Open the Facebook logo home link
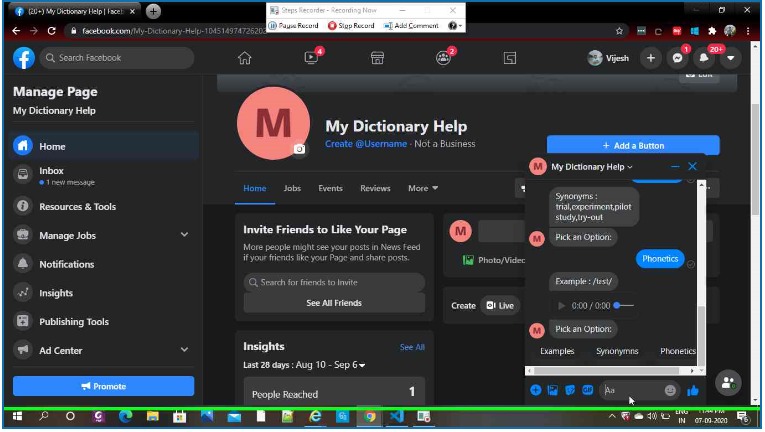 (23, 58)
